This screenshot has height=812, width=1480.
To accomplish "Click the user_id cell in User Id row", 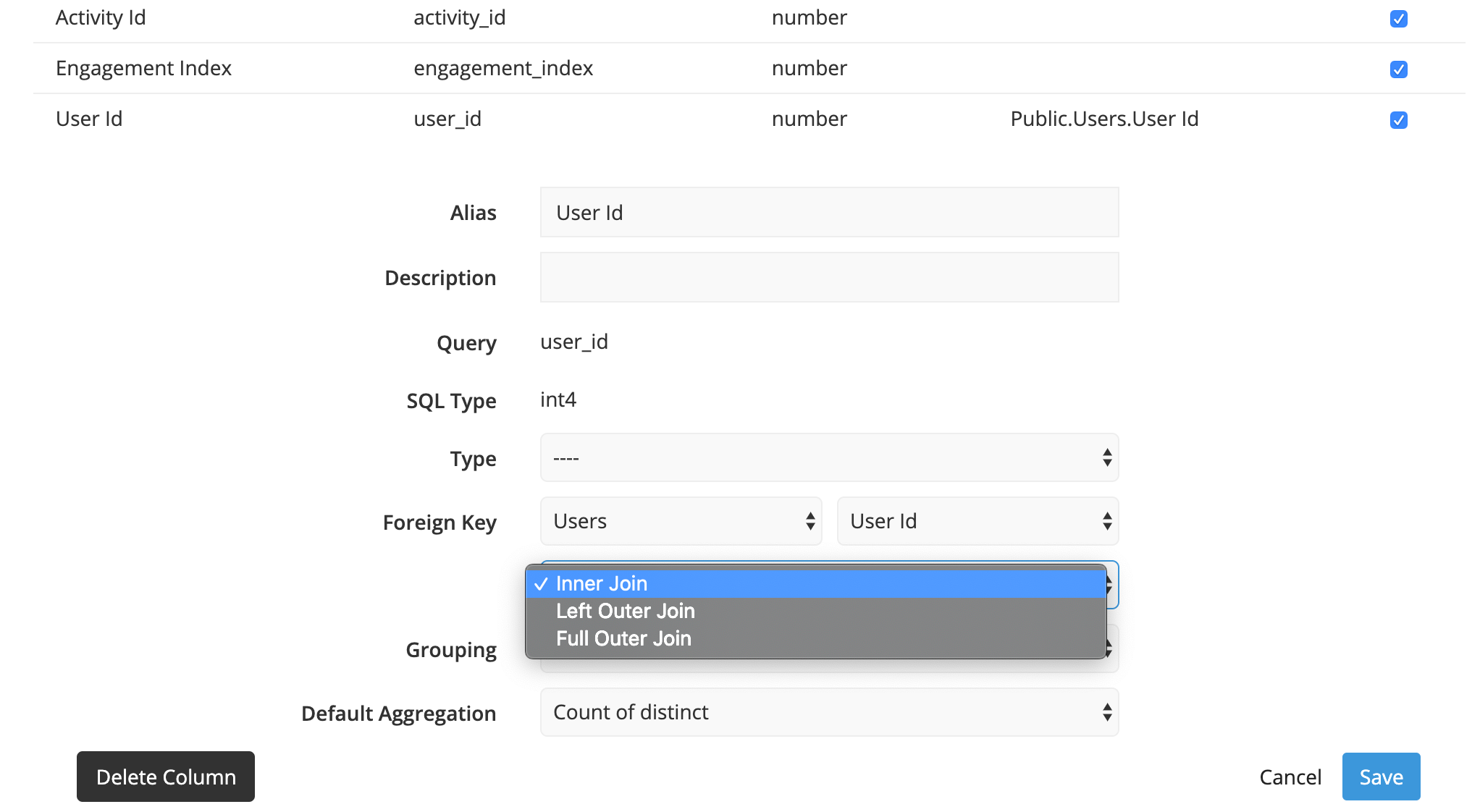I will click(447, 119).
